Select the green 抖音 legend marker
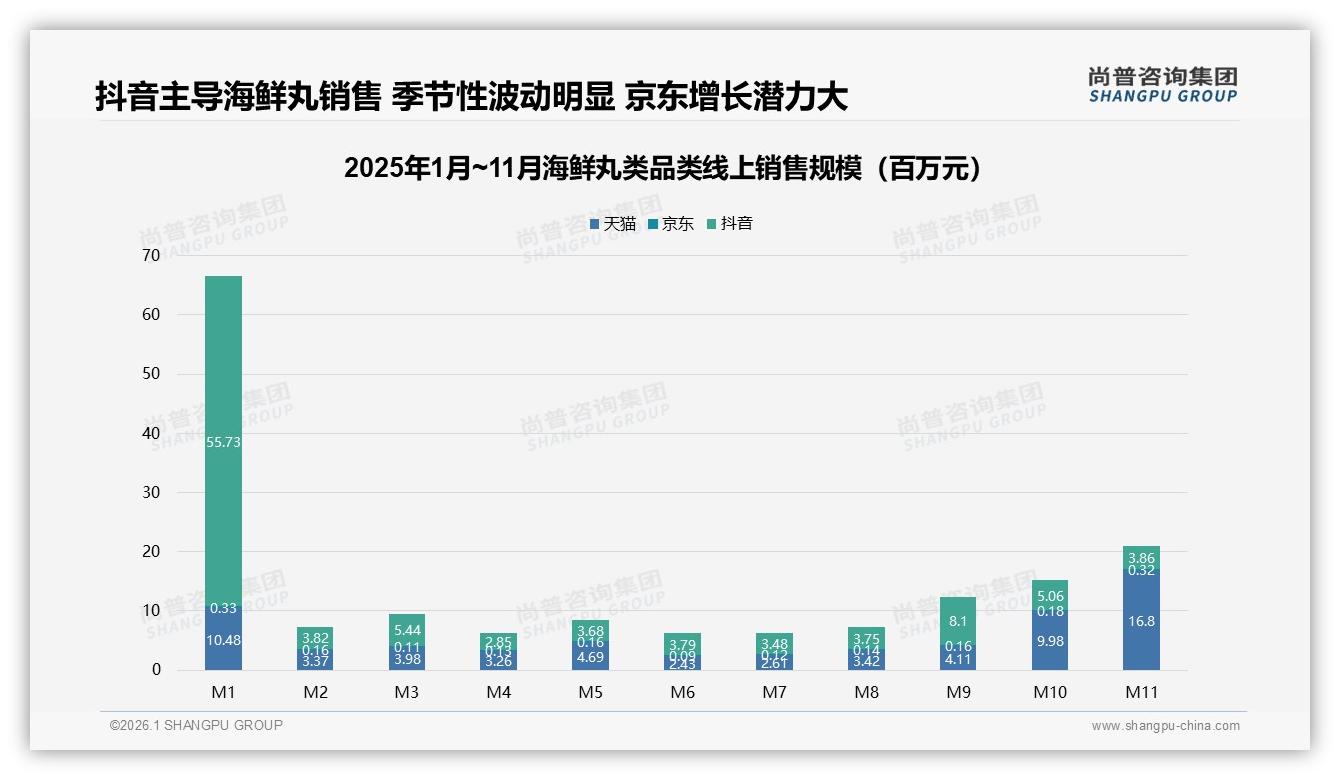 [x=712, y=224]
